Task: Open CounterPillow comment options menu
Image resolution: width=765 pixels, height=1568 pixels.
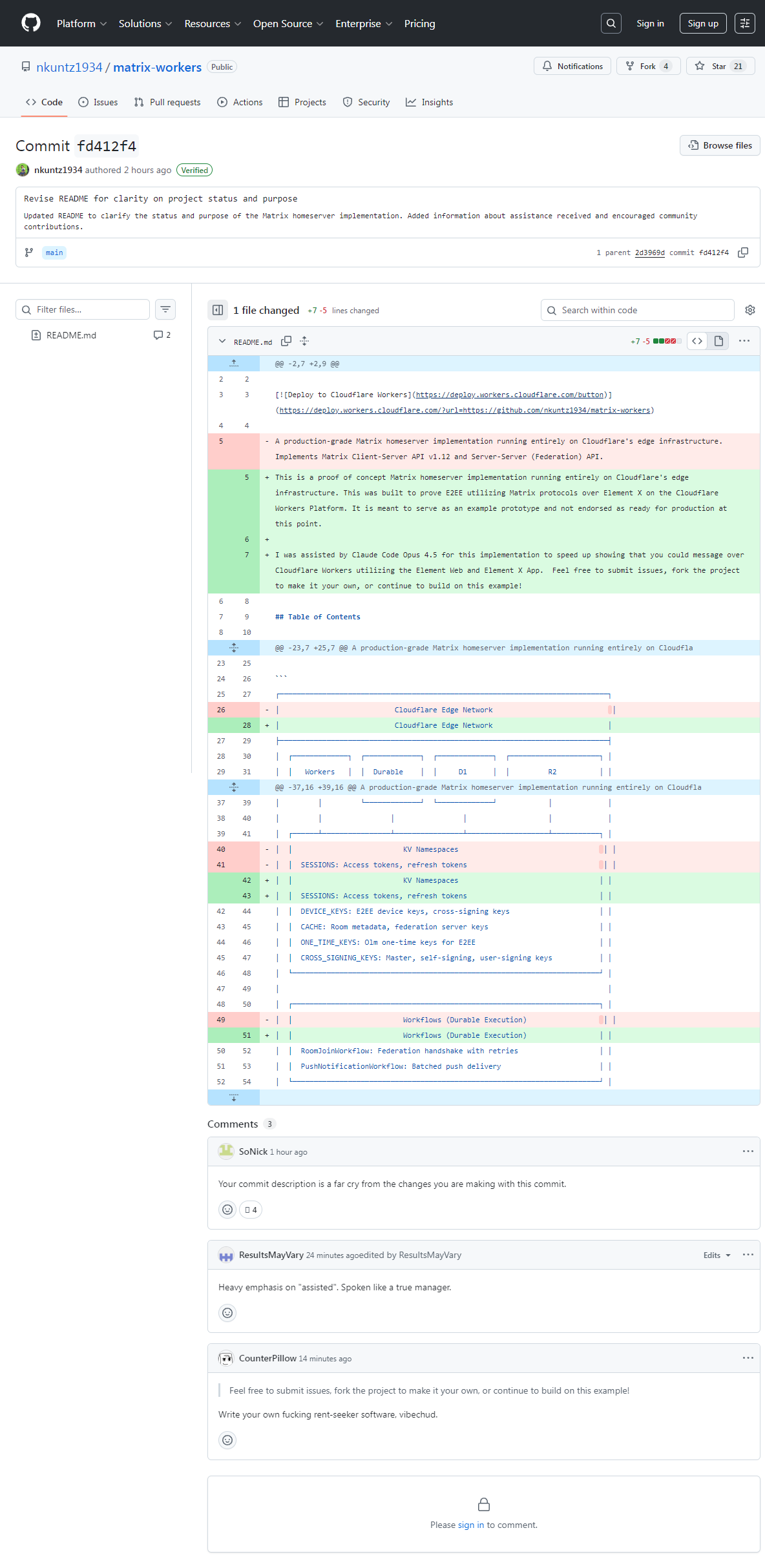Action: click(748, 1358)
